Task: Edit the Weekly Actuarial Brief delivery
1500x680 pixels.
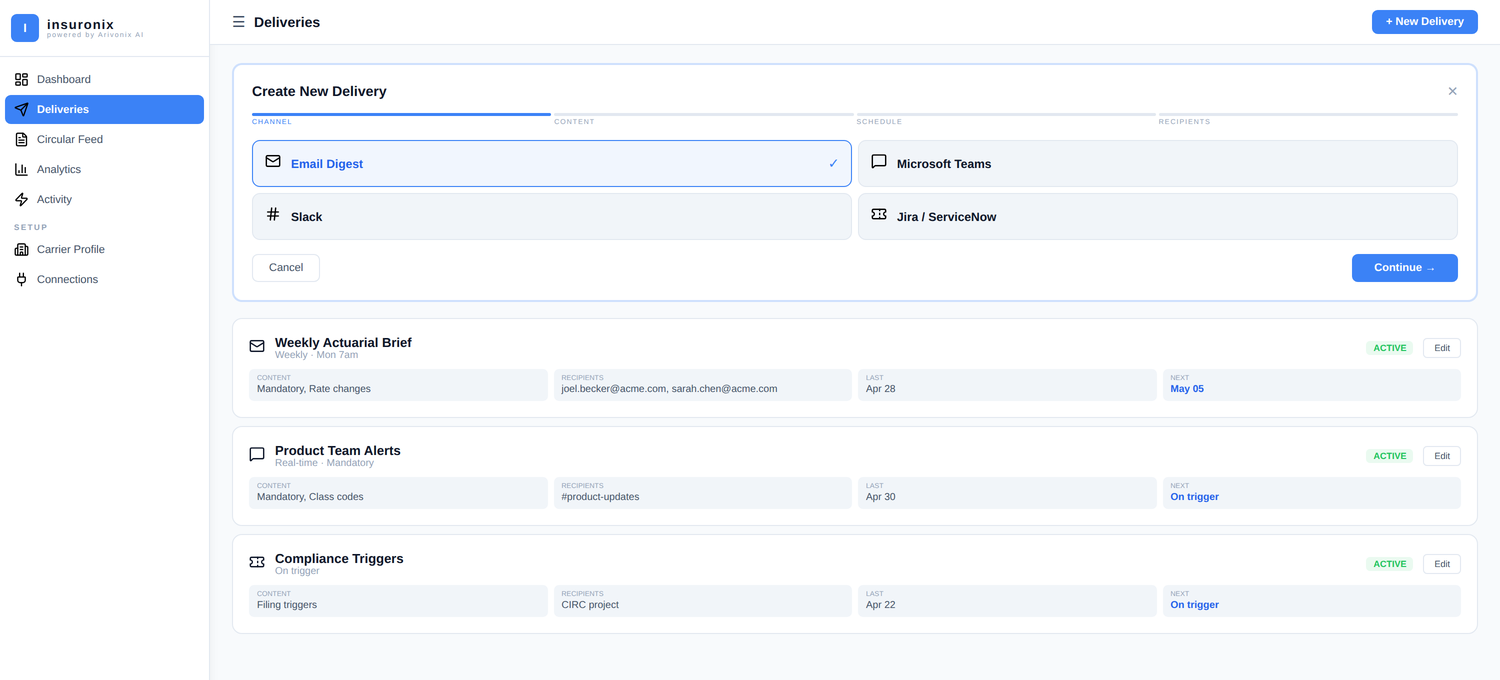Action: [1442, 348]
